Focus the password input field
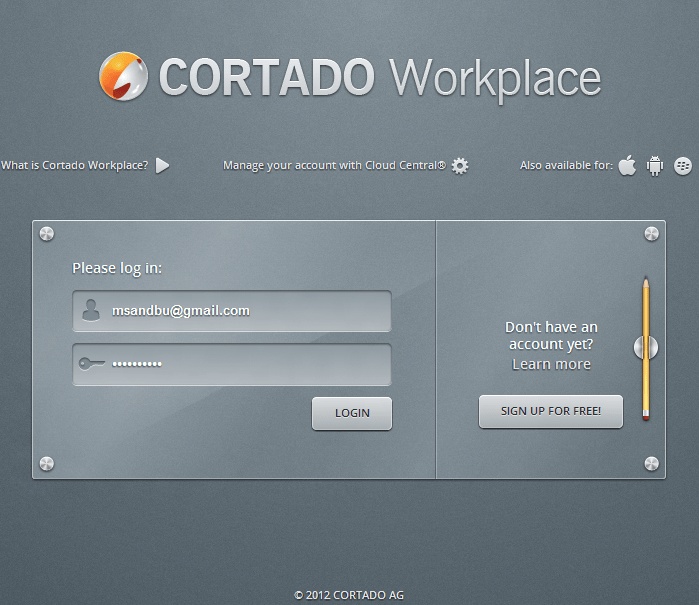 232,365
